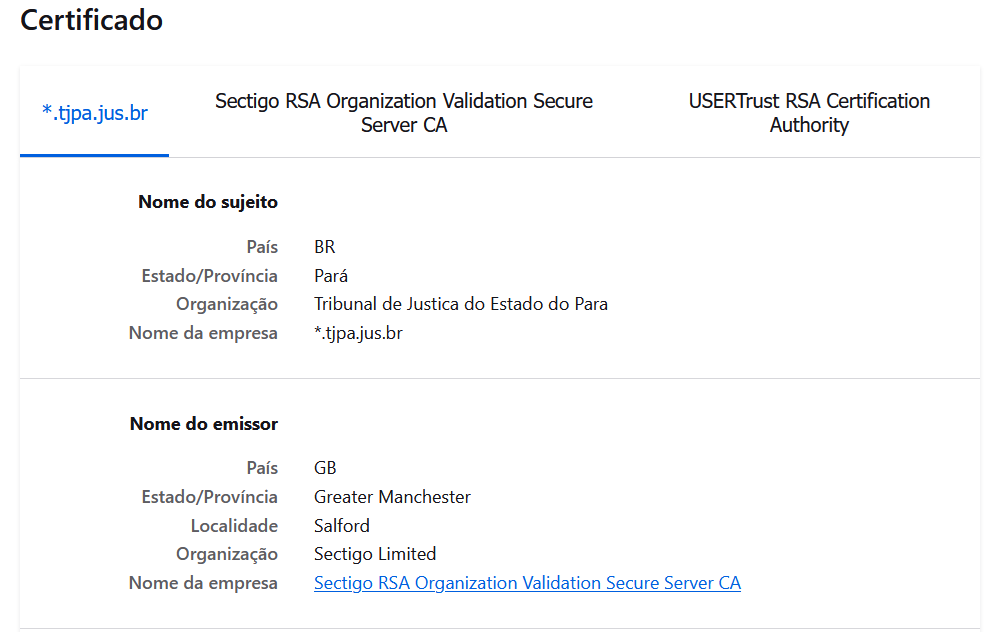Open the USERTrust RSA Certification Authority tab
The image size is (1008, 632).
(x=809, y=113)
